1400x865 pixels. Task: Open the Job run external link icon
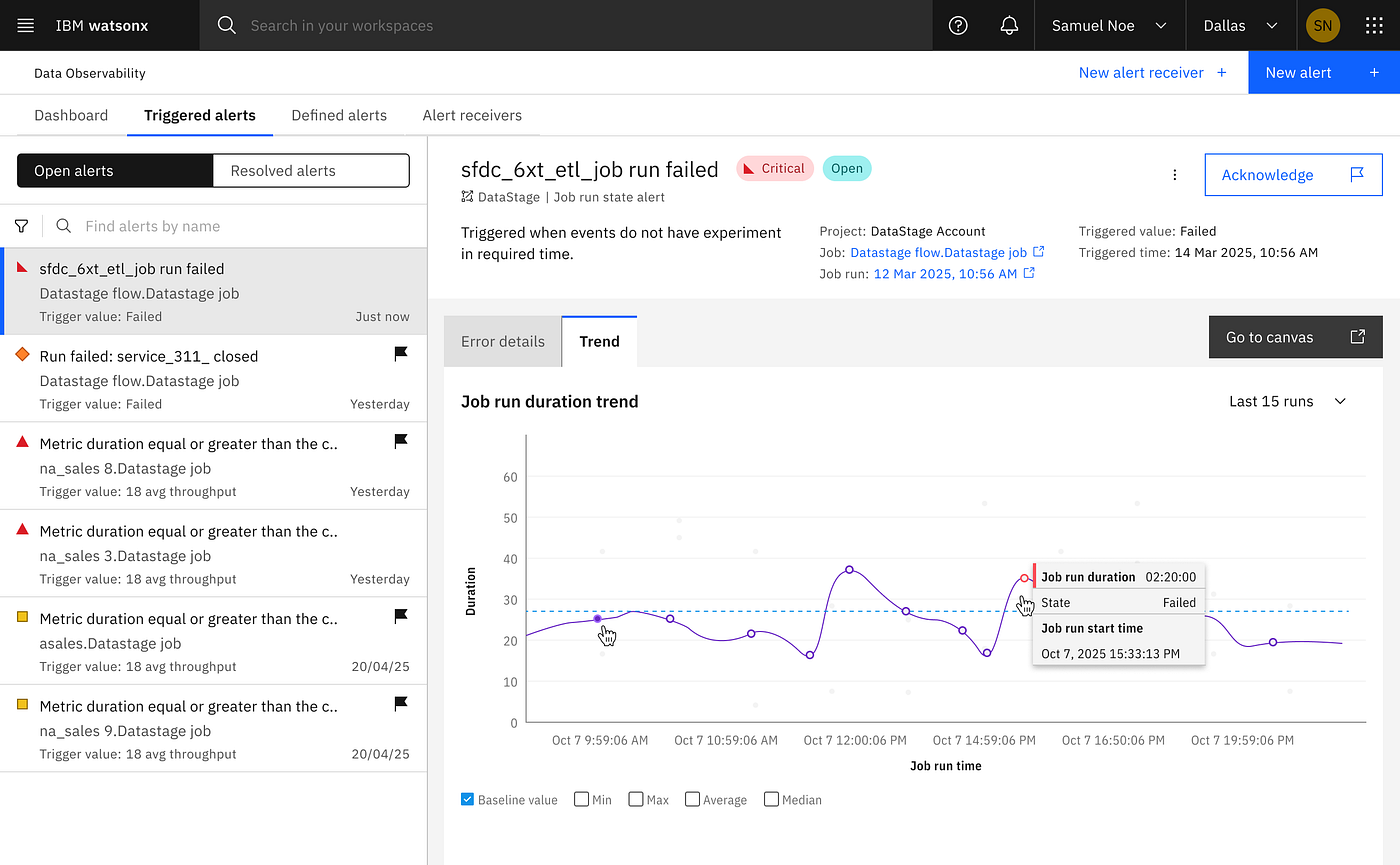pos(1029,273)
